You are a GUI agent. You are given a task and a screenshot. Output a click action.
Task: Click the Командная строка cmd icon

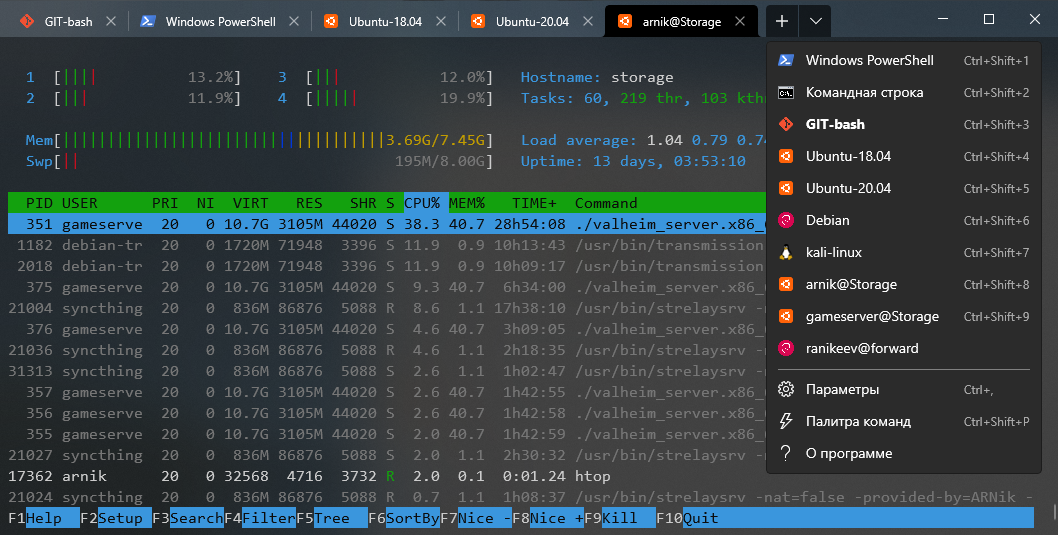786,92
